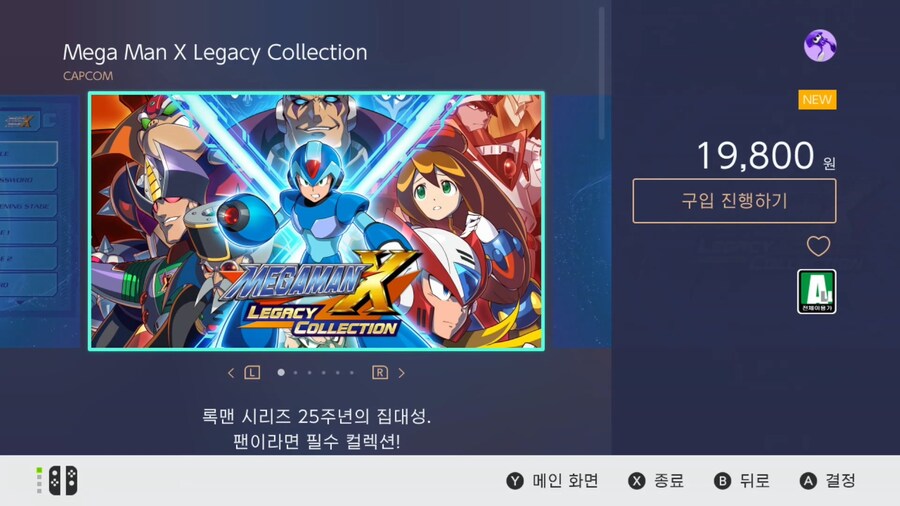Viewport: 900px width, 506px height.
Task: Click the vertical page scrollbar
Action: pos(602,73)
